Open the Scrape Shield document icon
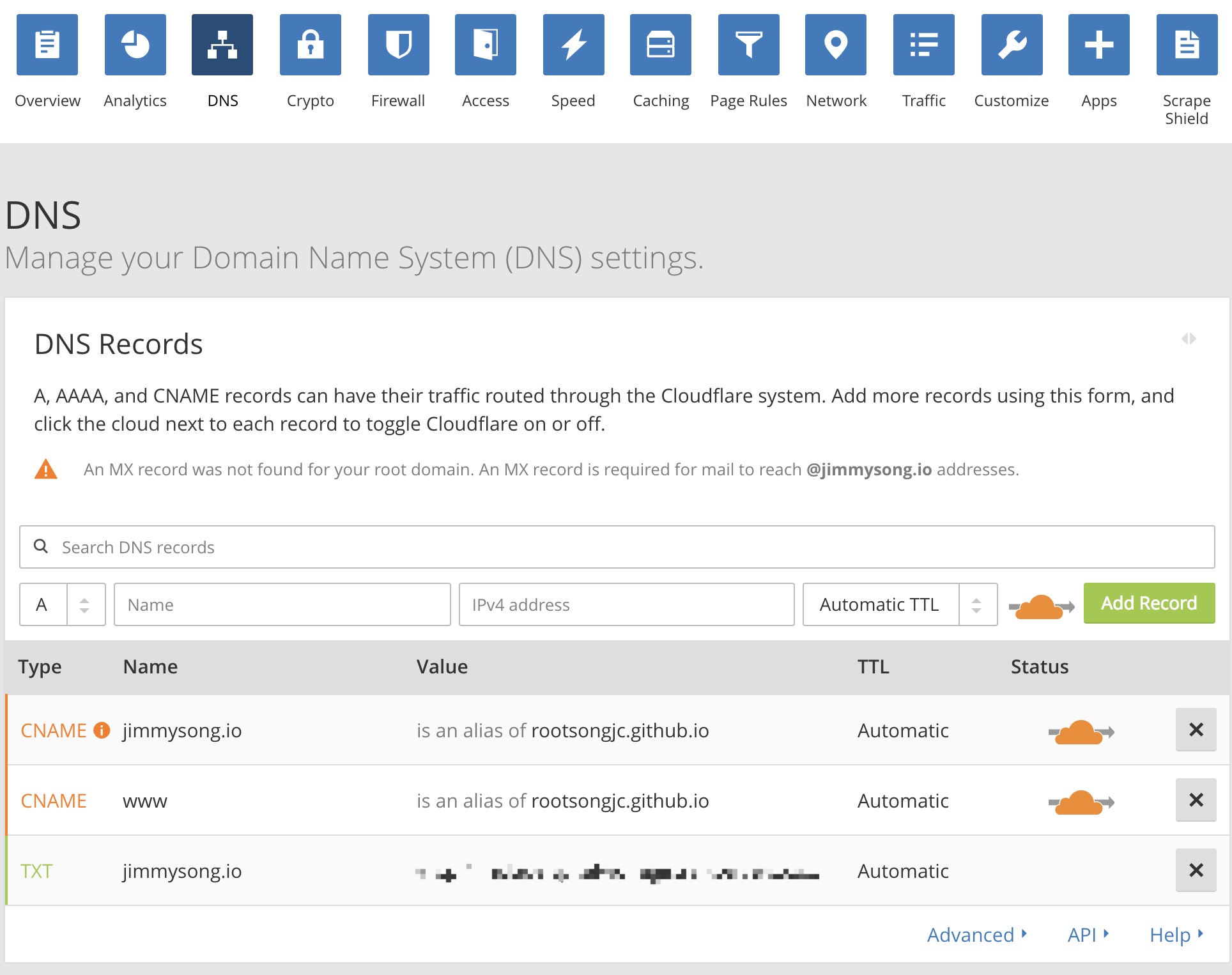Image resolution: width=1232 pixels, height=975 pixels. click(1187, 45)
